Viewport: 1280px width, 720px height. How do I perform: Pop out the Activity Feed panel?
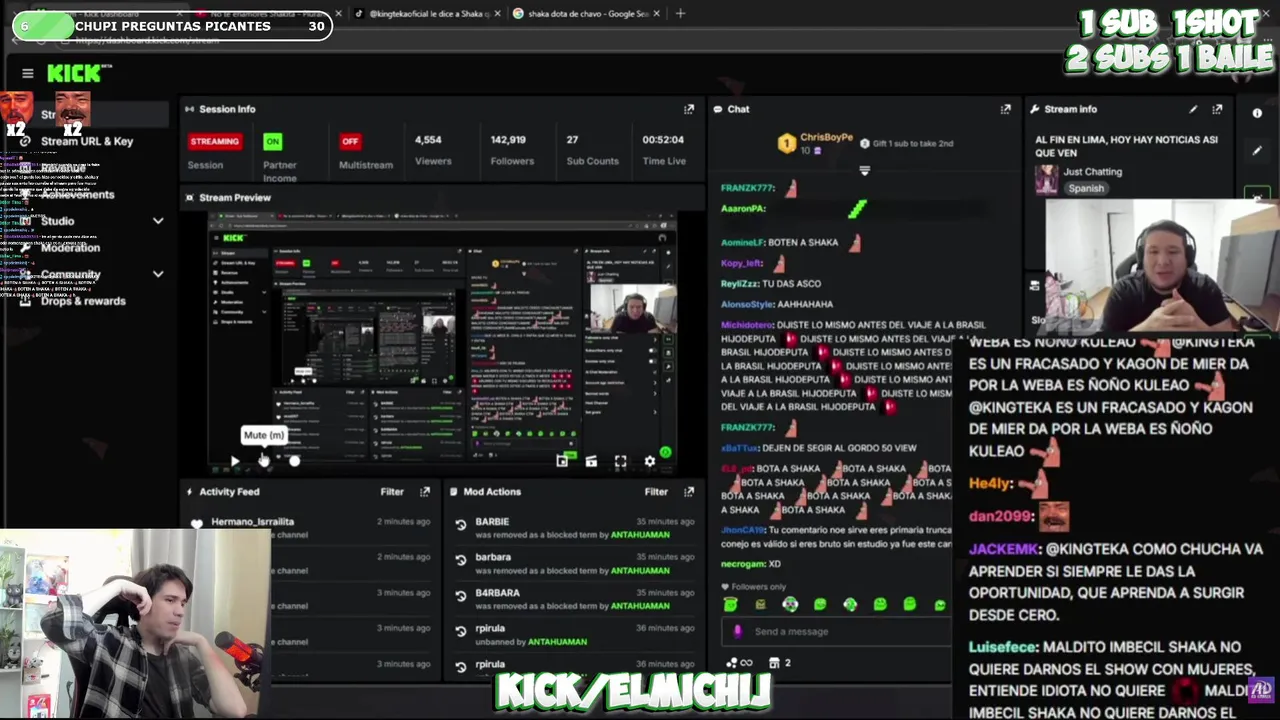pos(425,492)
